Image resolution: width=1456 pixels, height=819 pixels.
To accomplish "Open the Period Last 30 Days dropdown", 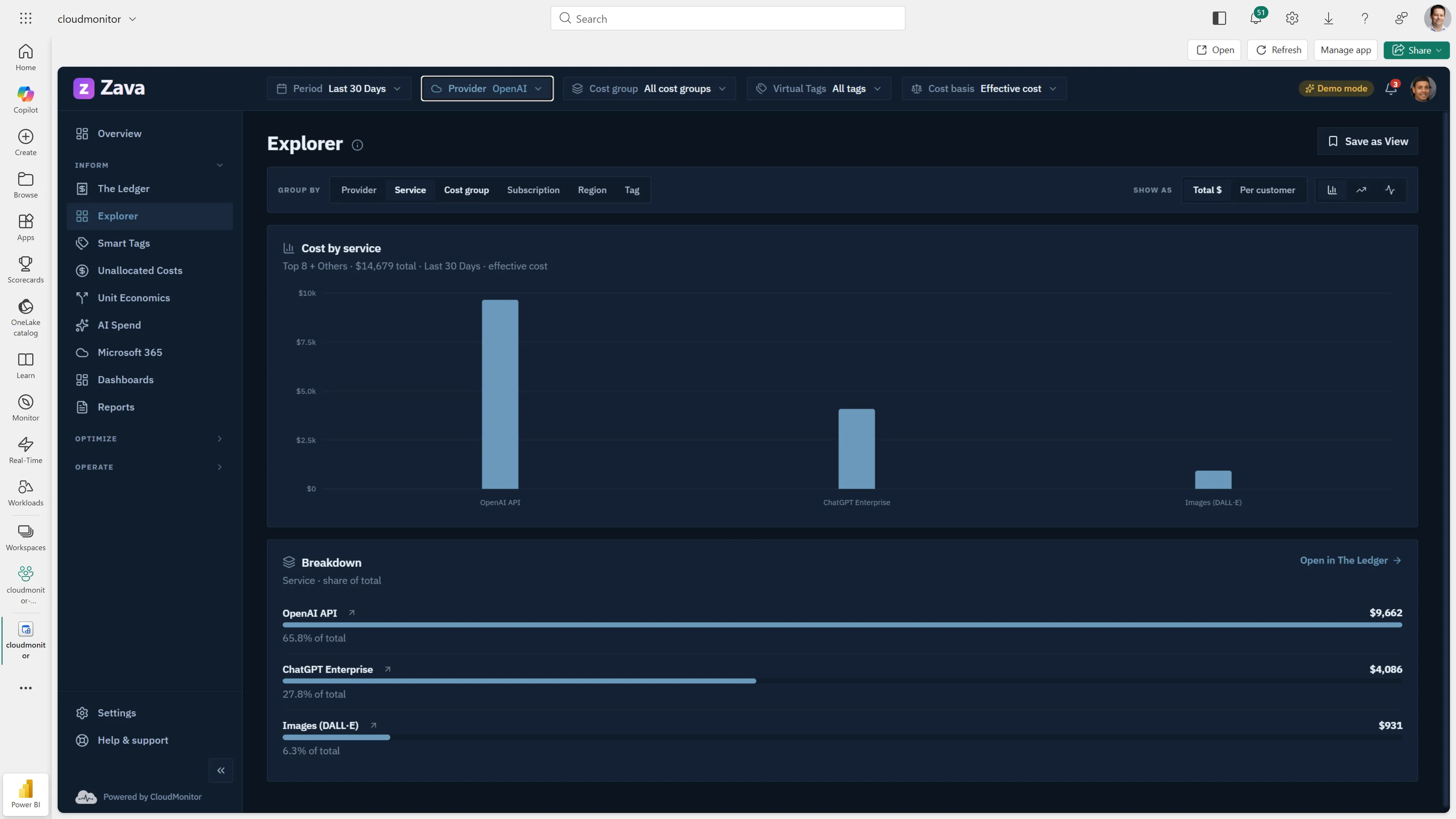I will point(339,89).
